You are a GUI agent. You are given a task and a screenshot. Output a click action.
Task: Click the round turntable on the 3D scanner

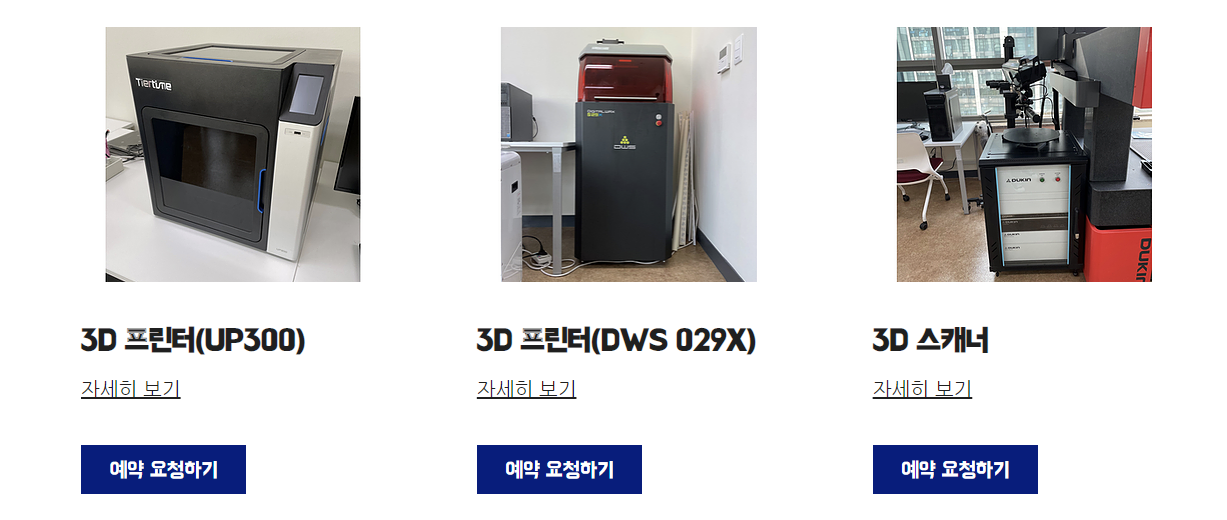tap(1032, 133)
